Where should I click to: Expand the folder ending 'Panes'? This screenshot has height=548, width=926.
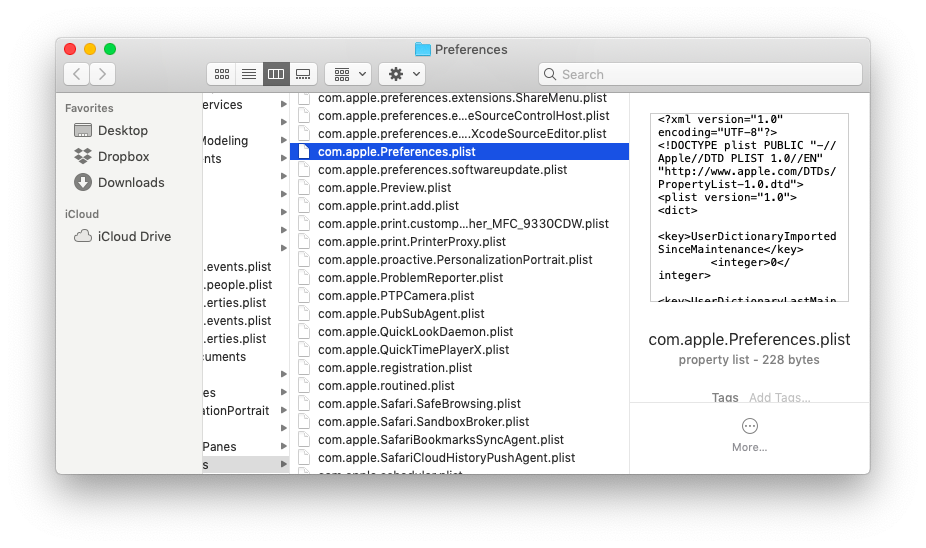tap(284, 446)
